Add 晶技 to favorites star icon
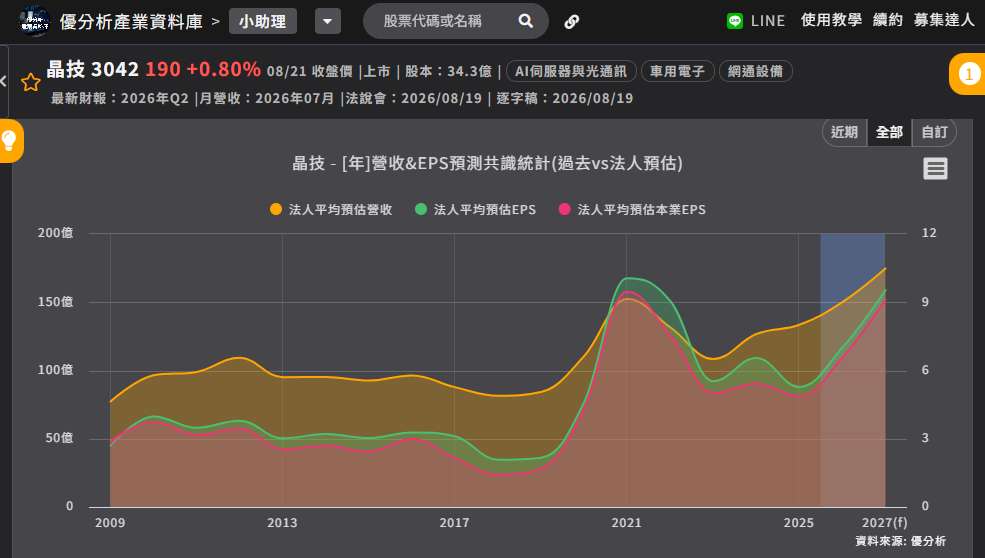The width and height of the screenshot is (985, 558). pos(31,82)
